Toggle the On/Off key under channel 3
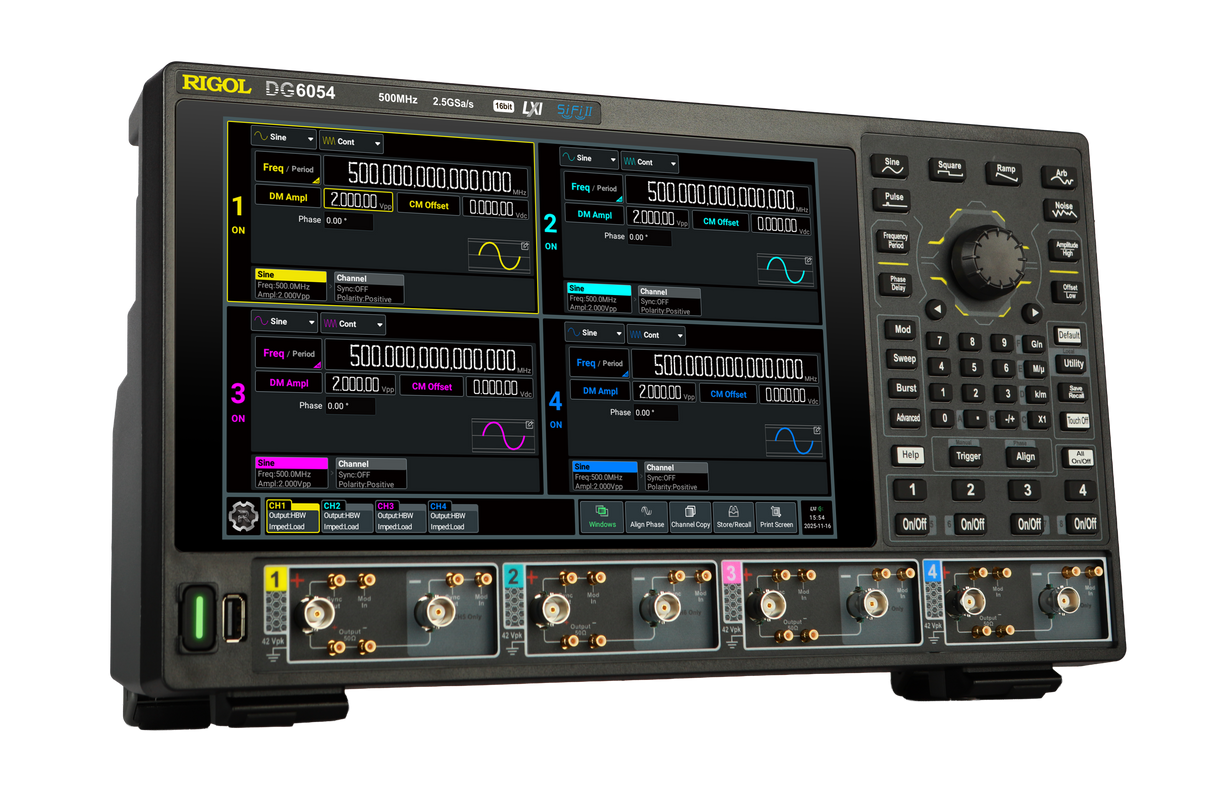 click(1029, 523)
